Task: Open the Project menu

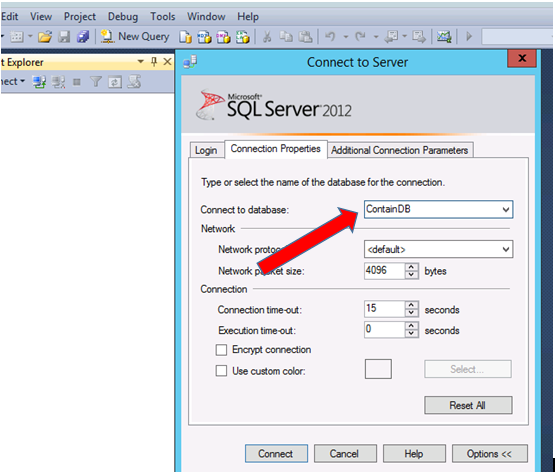Action: (x=79, y=16)
